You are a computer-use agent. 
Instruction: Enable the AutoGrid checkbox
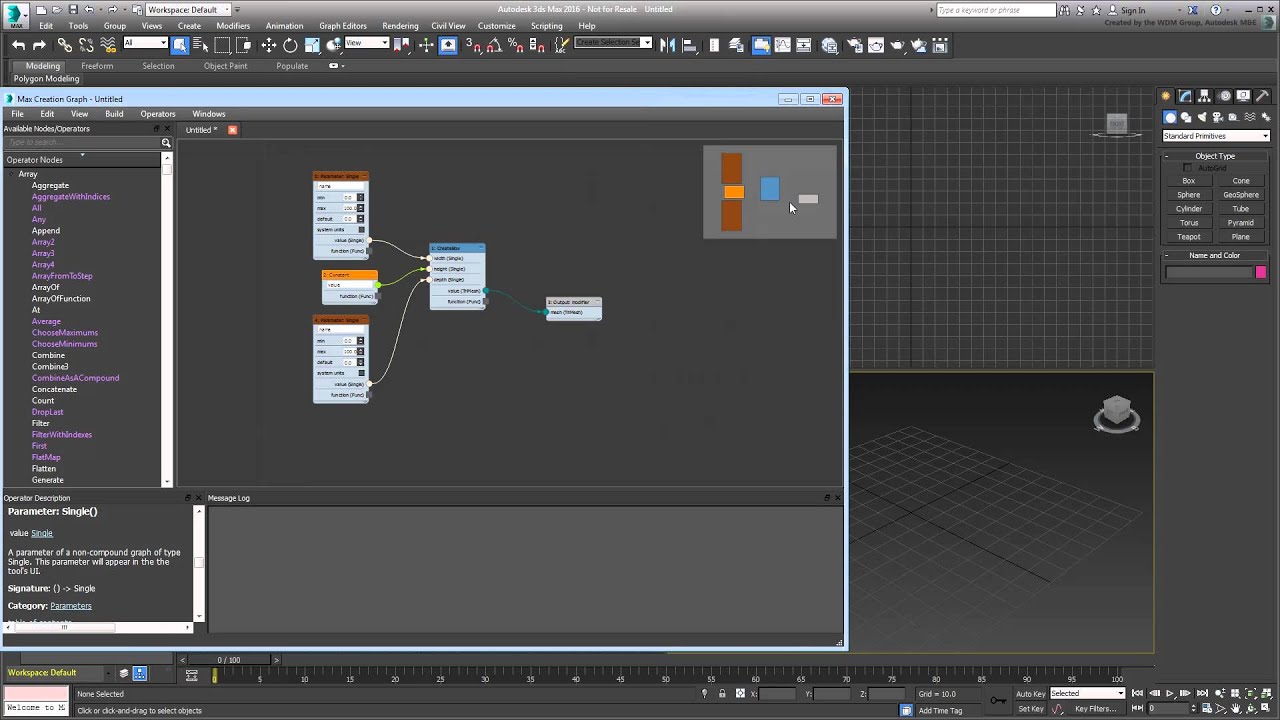[1188, 168]
